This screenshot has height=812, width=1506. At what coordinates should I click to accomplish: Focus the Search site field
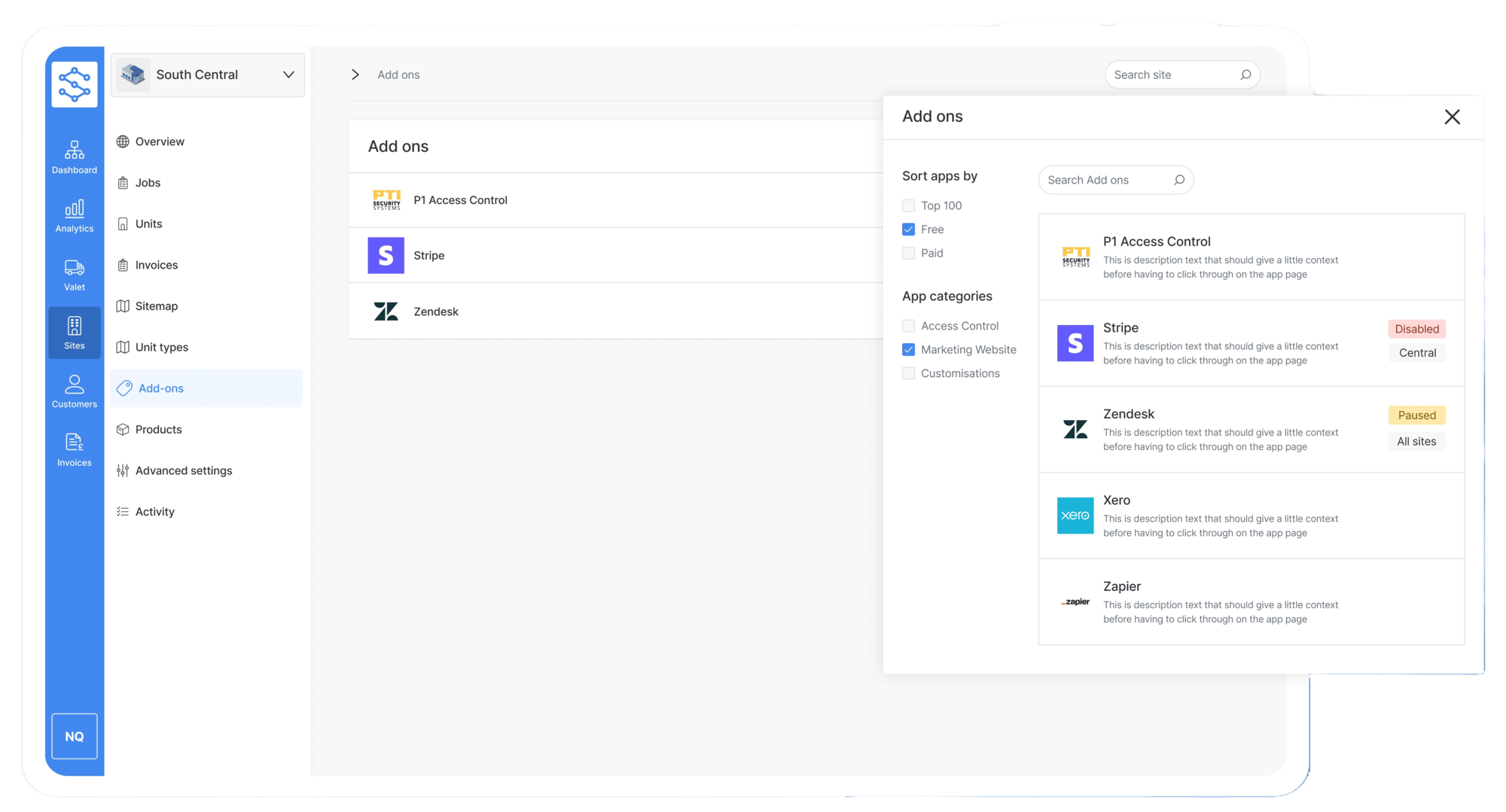(1182, 75)
